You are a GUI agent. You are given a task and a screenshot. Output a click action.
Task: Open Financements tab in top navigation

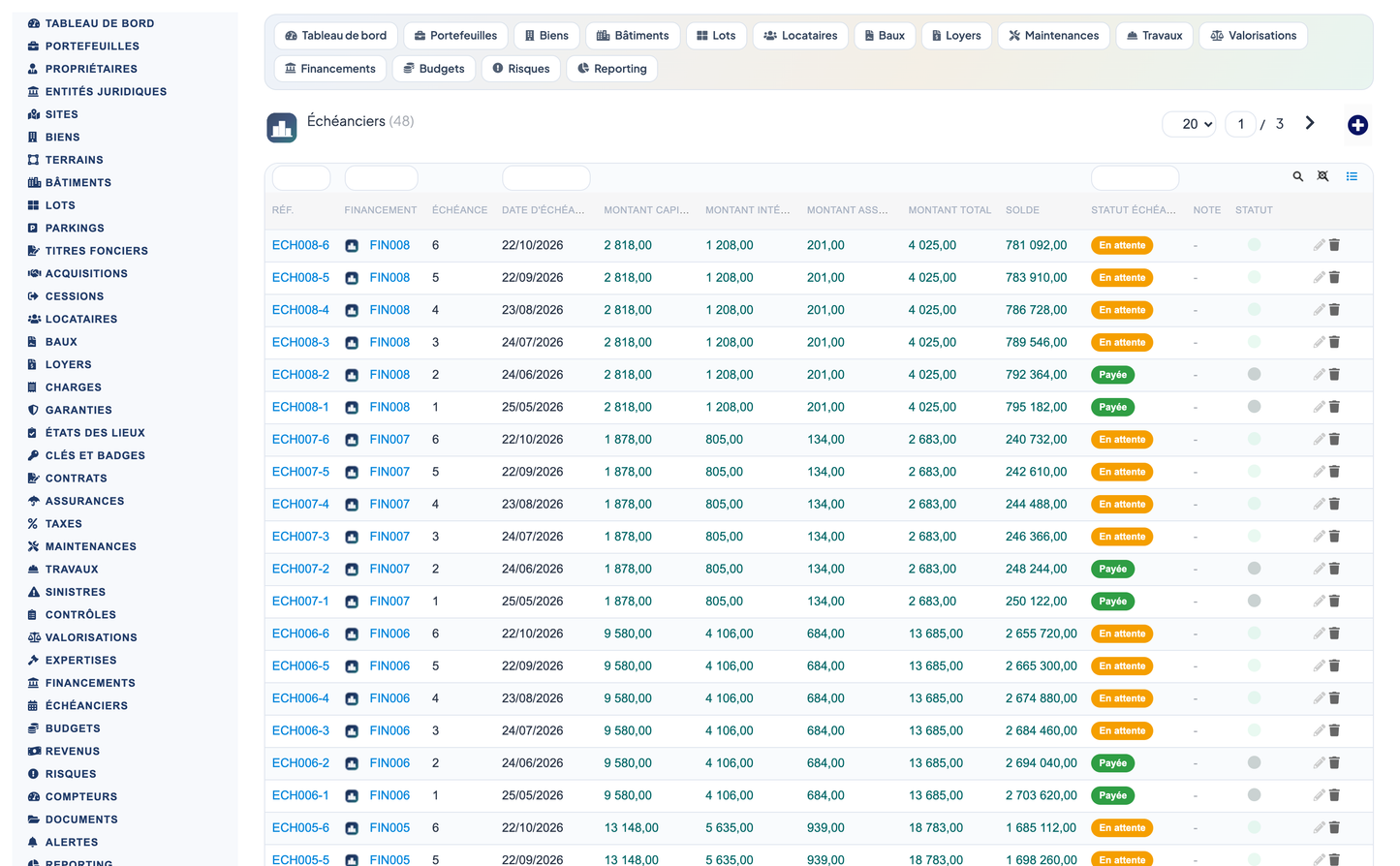pyautogui.click(x=329, y=69)
